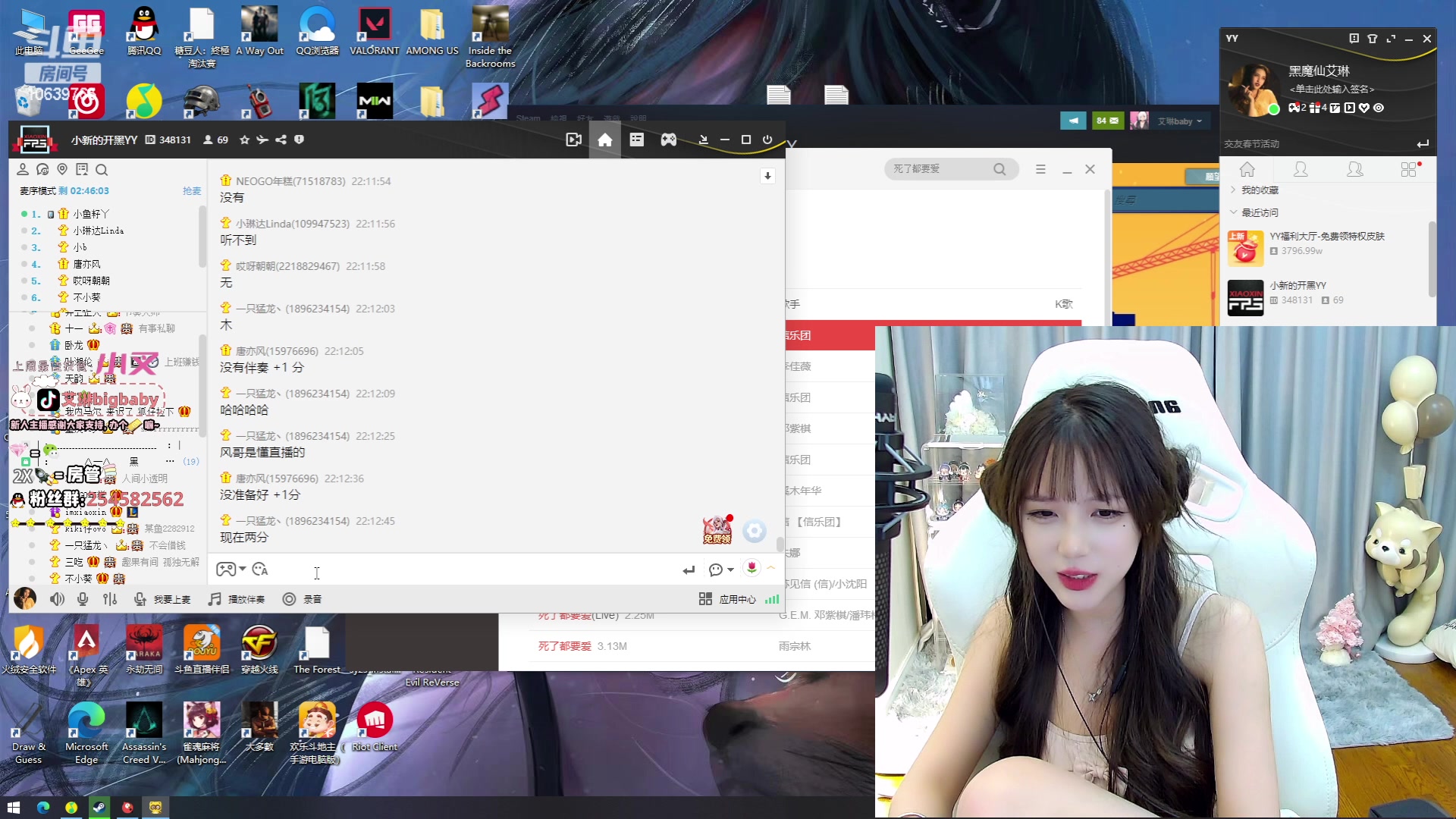1456x819 pixels.
Task: Open the gamepad icon in channel header
Action: (x=668, y=140)
